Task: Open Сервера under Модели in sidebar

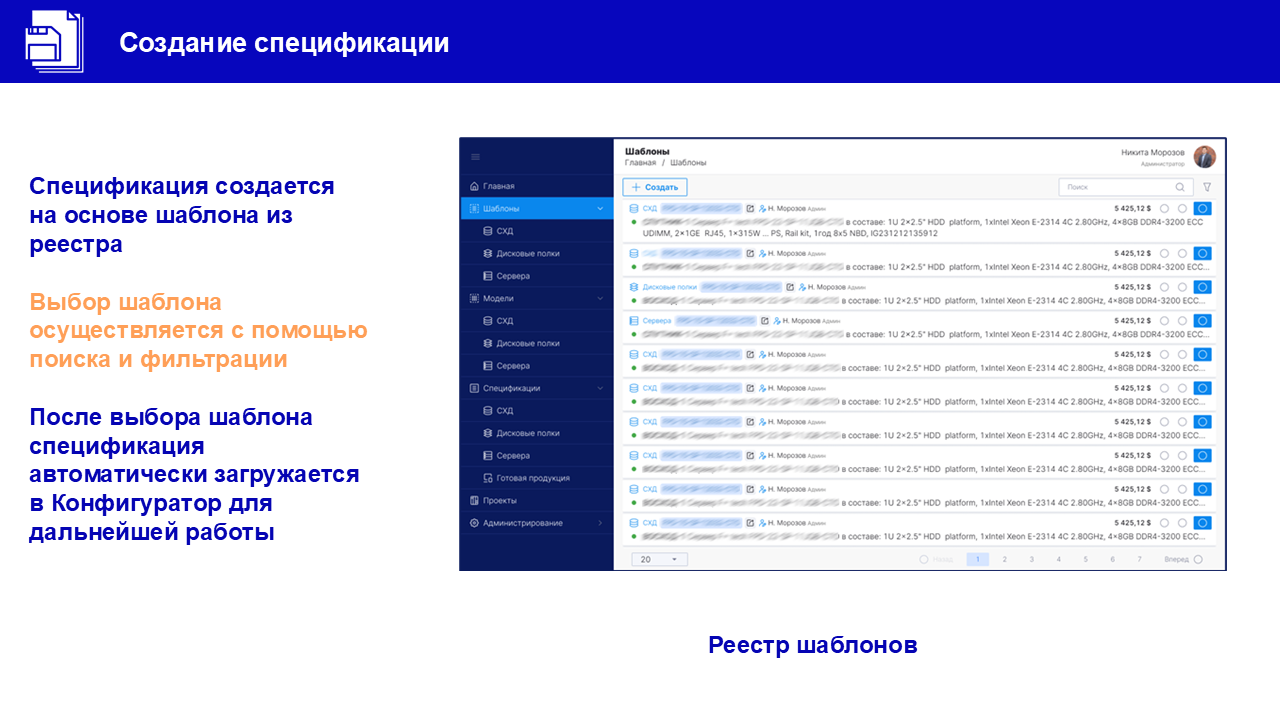Action: coord(537,366)
